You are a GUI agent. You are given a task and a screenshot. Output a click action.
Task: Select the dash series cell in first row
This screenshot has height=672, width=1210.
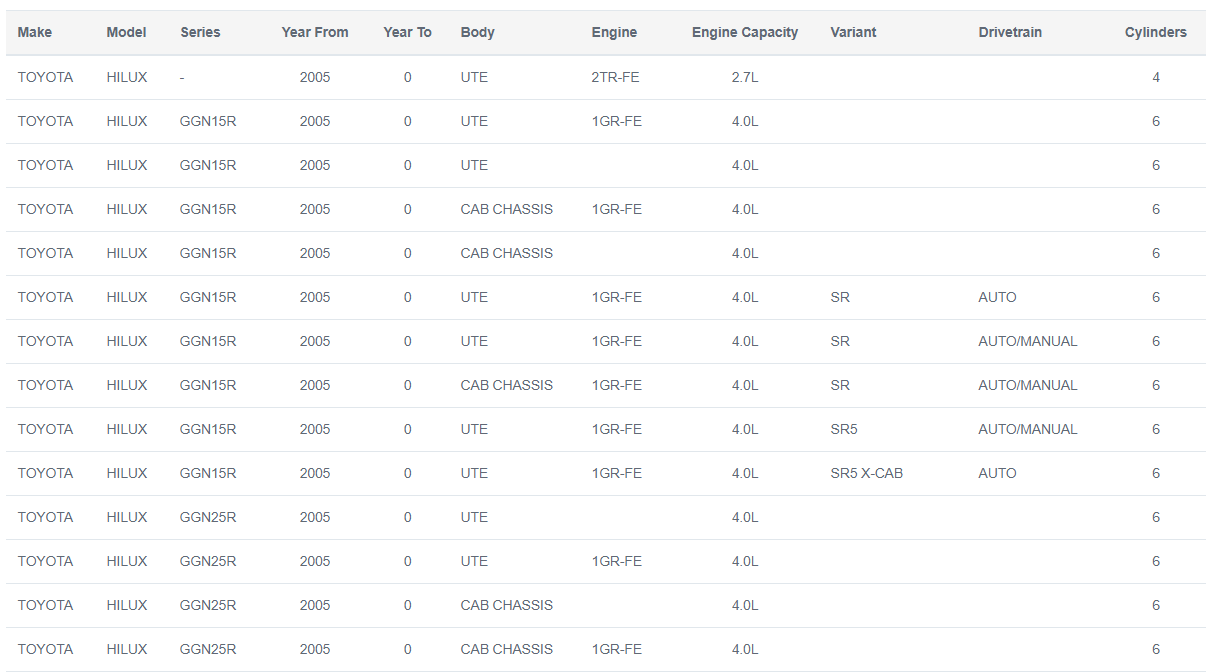pos(182,77)
